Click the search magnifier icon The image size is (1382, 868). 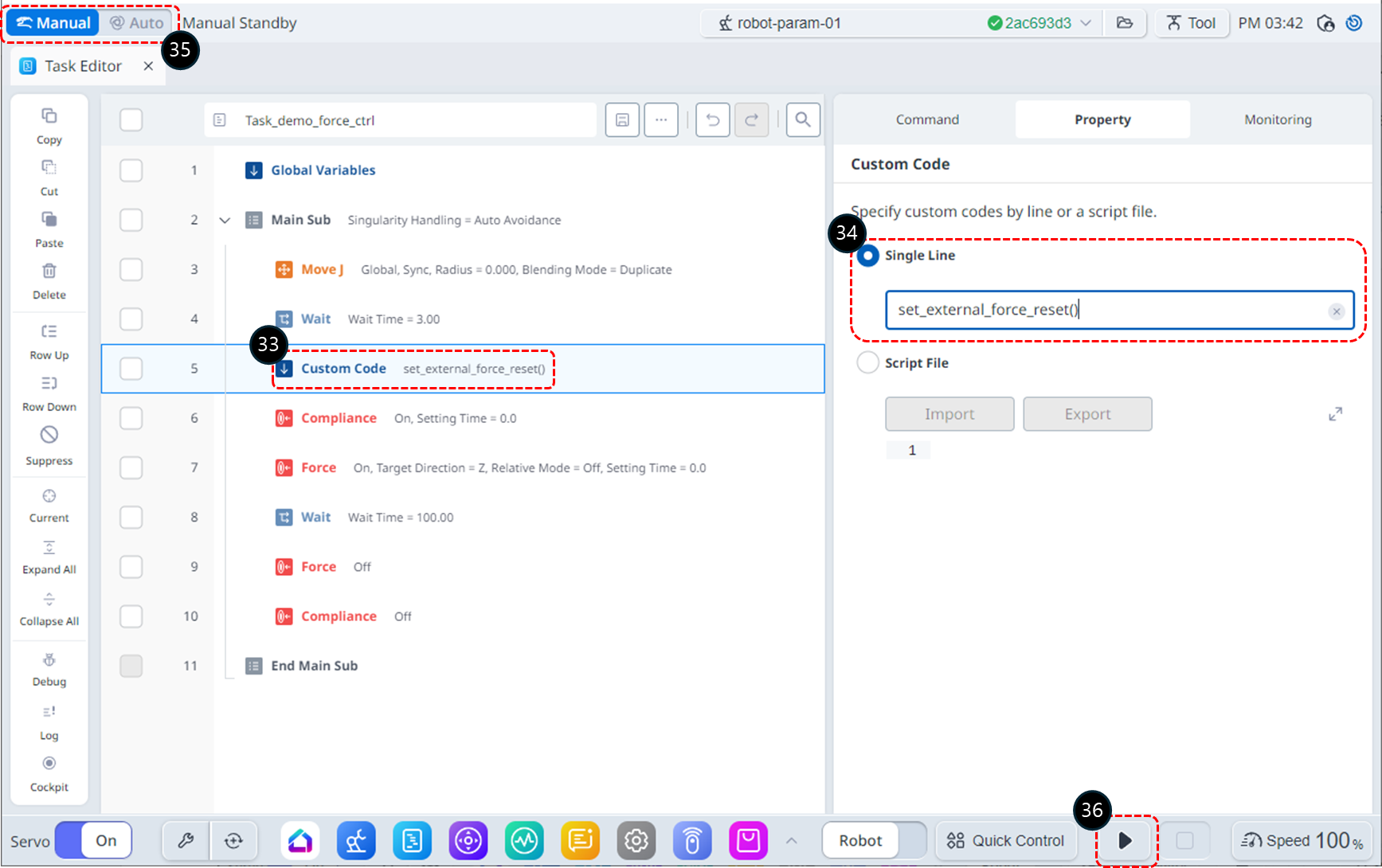tap(803, 120)
